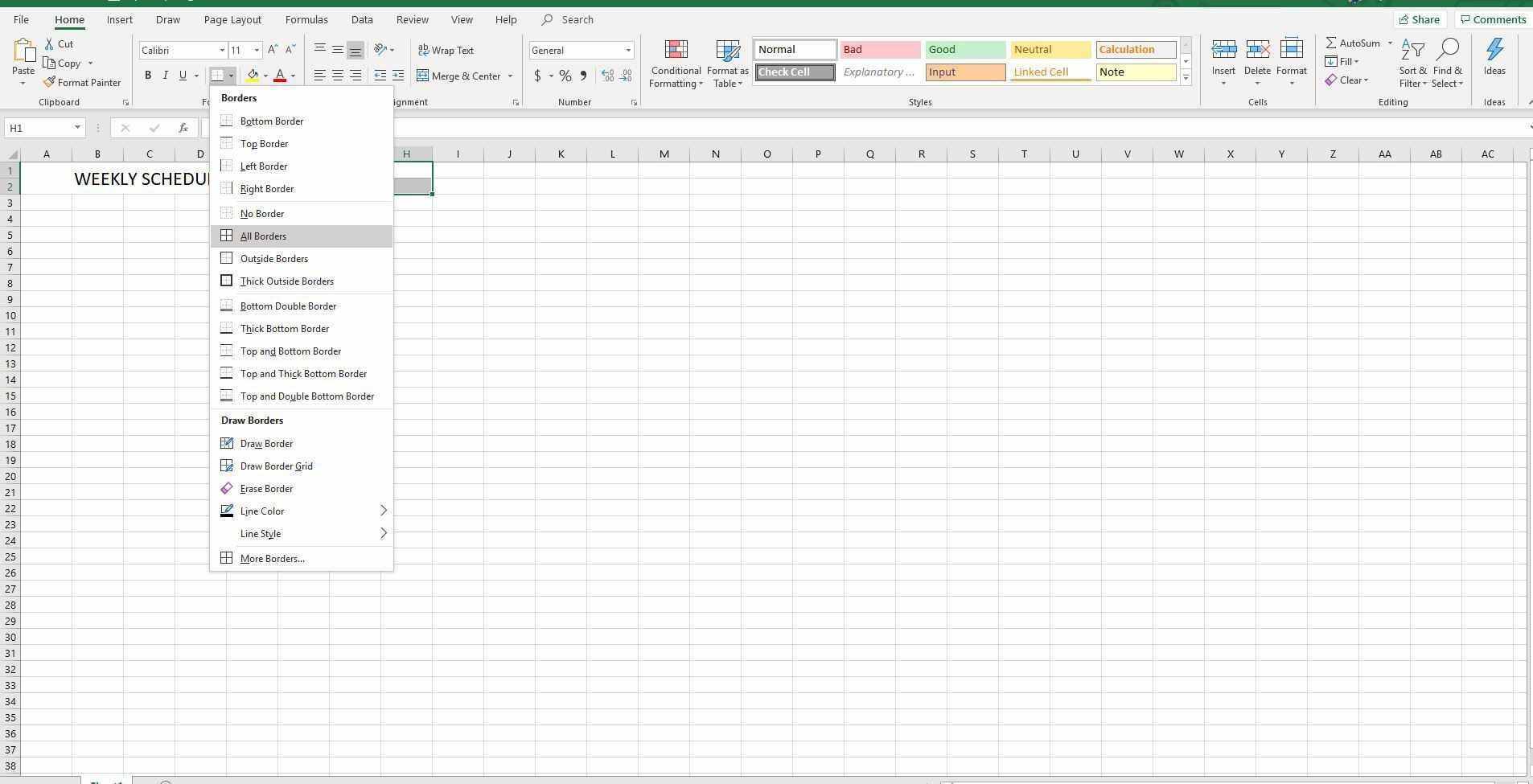The image size is (1533, 784).
Task: Apply the Neutral cell style
Action: coord(1050,50)
